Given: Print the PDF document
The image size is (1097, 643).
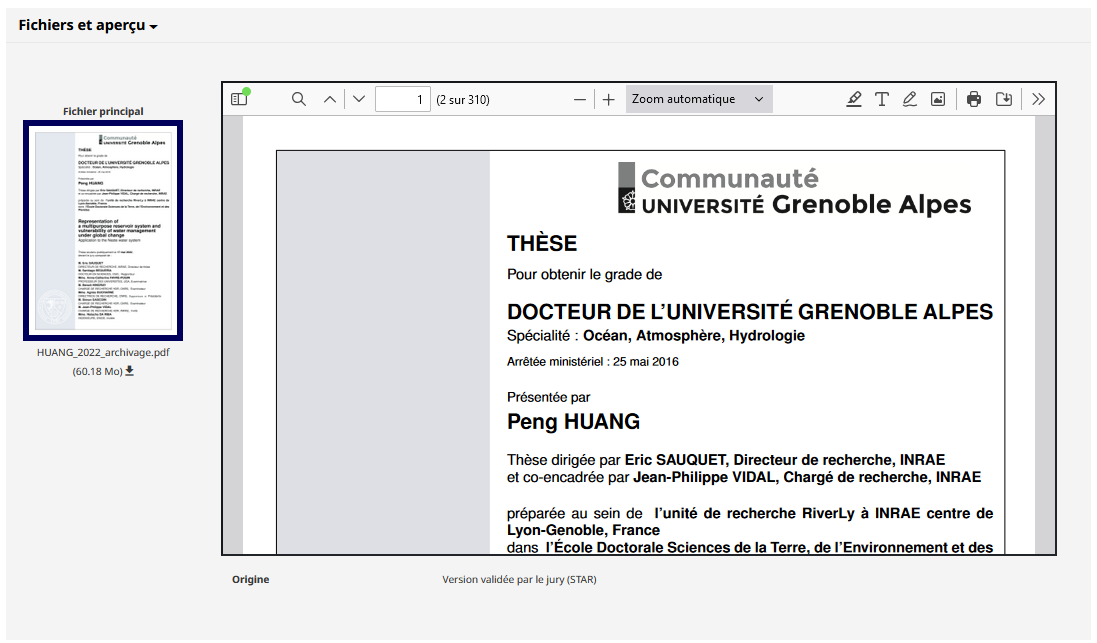Looking at the screenshot, I should point(974,99).
